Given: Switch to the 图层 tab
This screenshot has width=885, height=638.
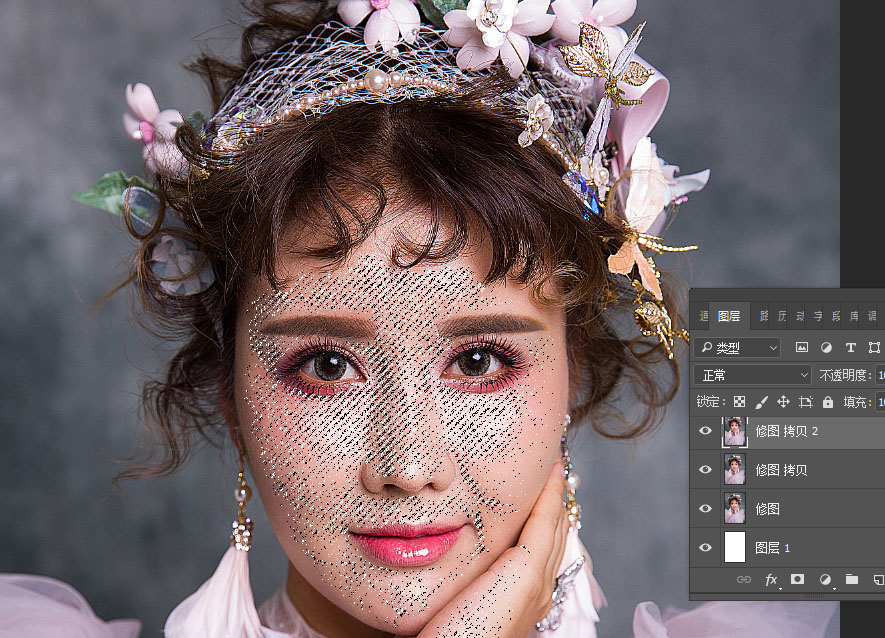Looking at the screenshot, I should [x=729, y=316].
